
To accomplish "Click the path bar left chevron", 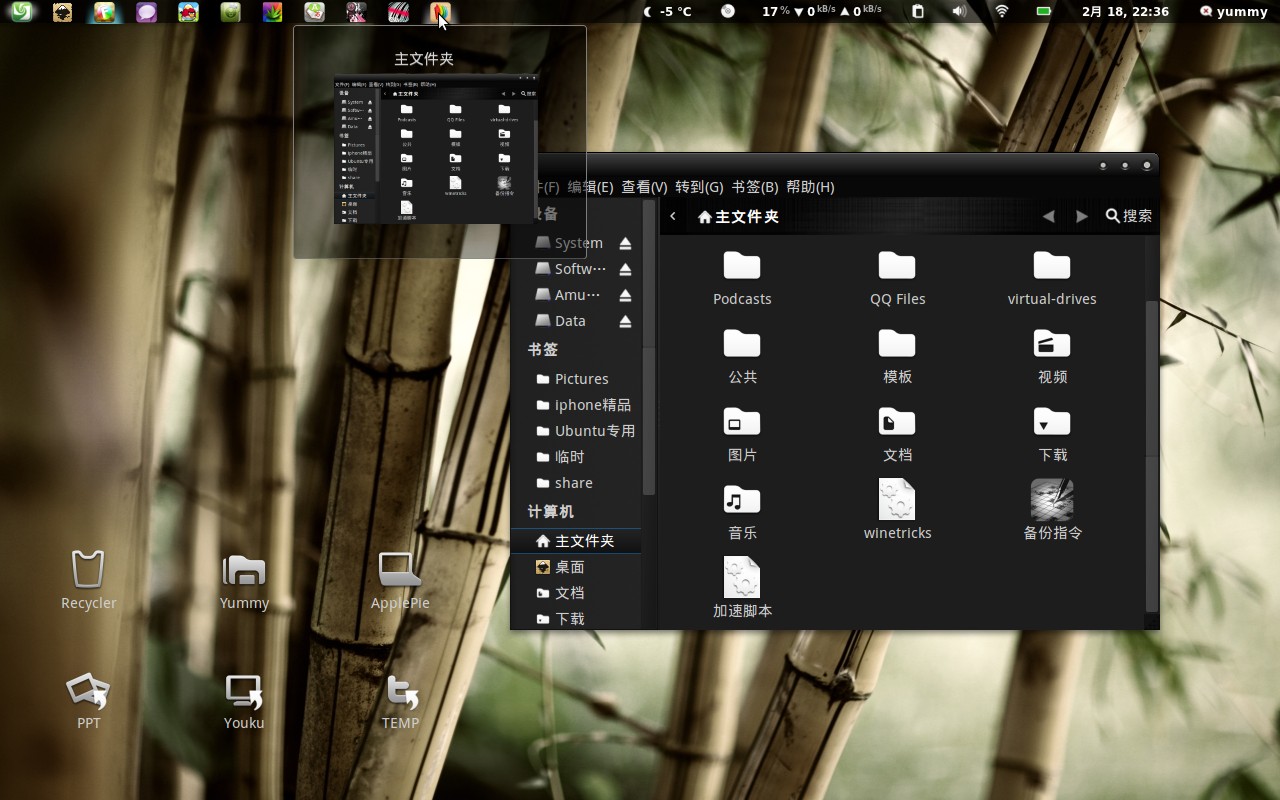I will pos(673,216).
